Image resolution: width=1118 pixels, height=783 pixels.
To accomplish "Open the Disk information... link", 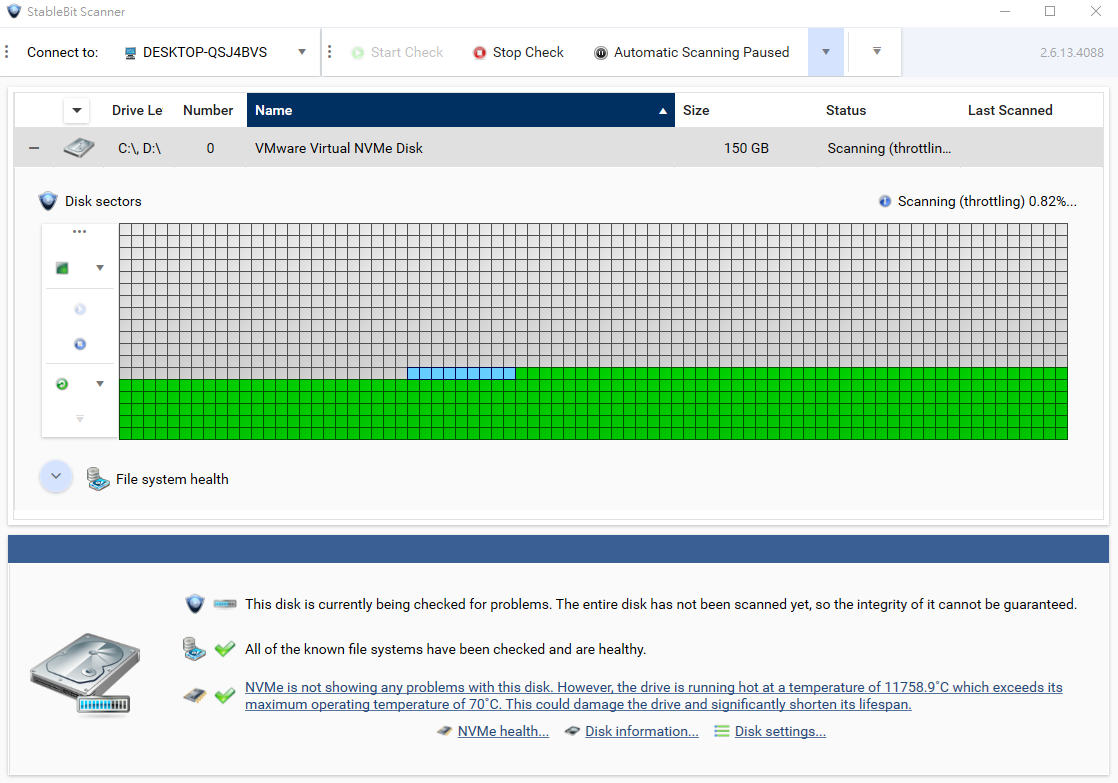I will 642,731.
